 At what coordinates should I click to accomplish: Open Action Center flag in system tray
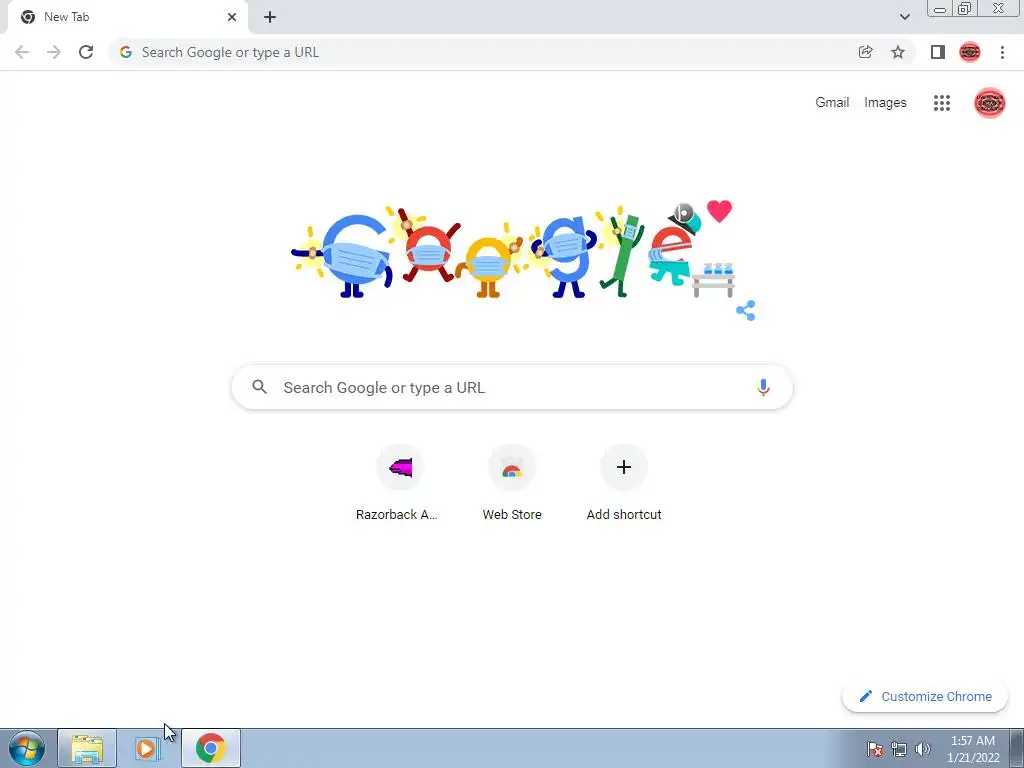(x=874, y=749)
